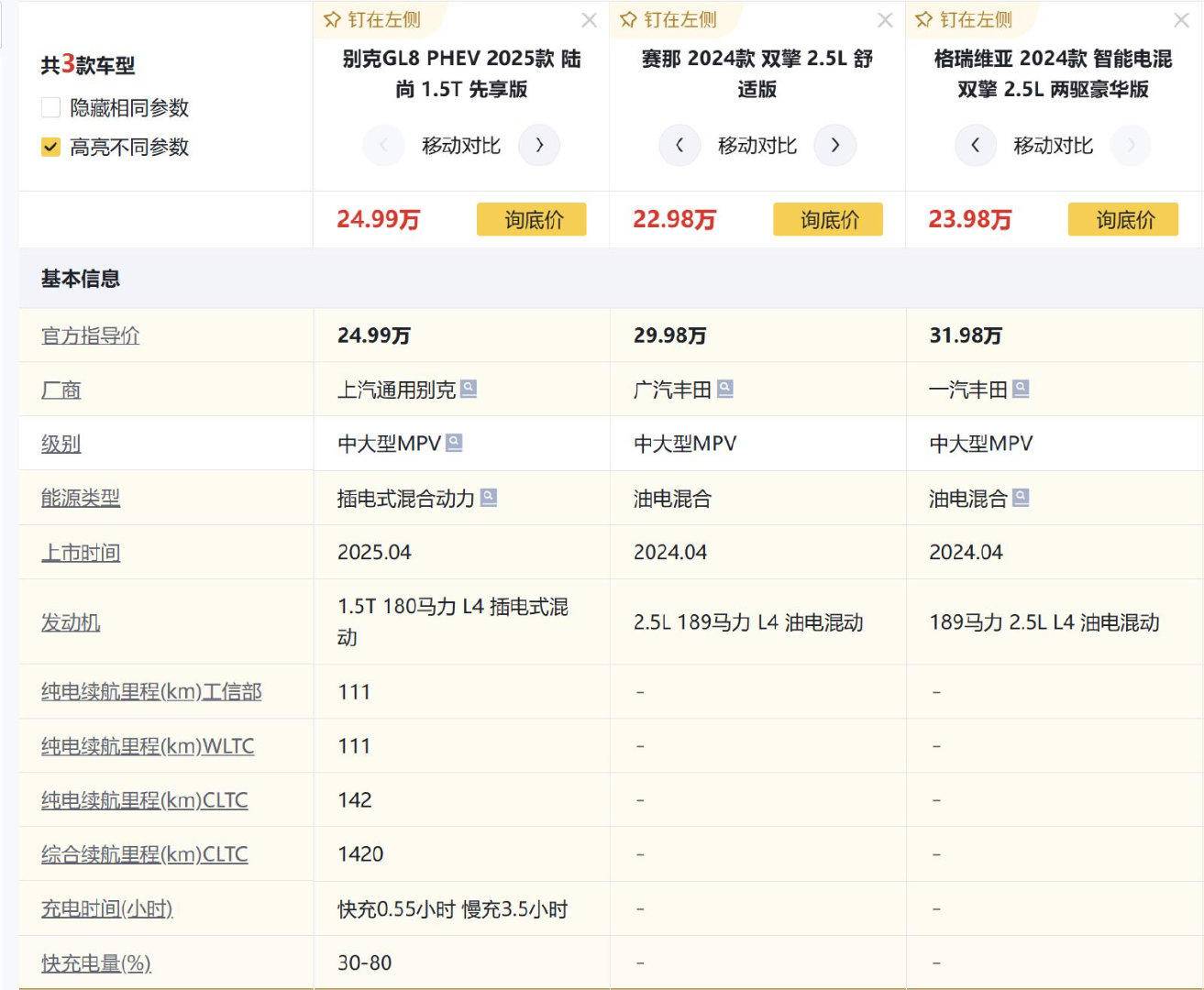Remove the 赛那 column from the comparison

pos(885,20)
